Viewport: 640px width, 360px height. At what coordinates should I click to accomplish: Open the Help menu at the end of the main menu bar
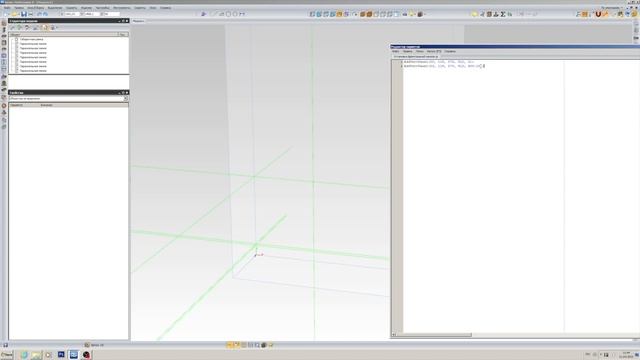166,8
